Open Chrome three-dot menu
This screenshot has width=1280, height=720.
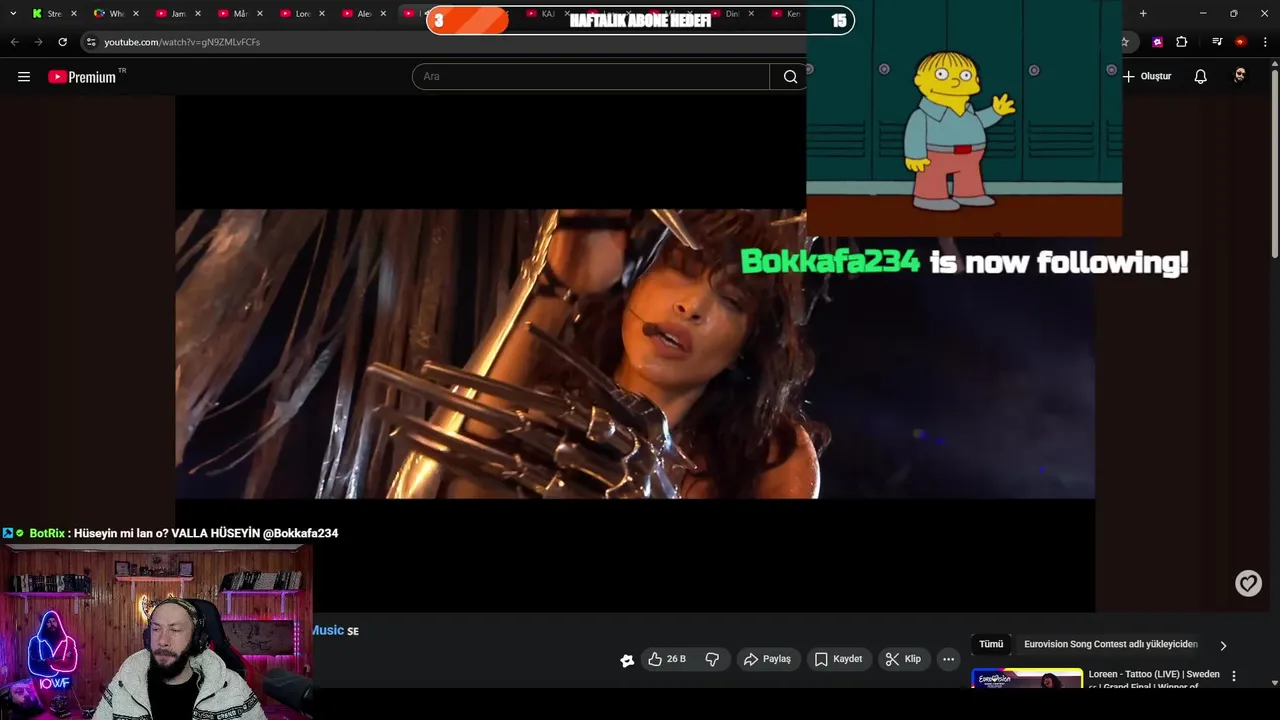[1265, 42]
